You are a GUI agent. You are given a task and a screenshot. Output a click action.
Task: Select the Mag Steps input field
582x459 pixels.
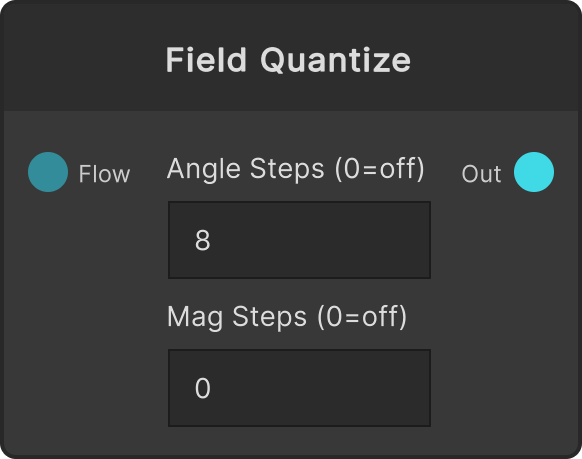coord(299,388)
